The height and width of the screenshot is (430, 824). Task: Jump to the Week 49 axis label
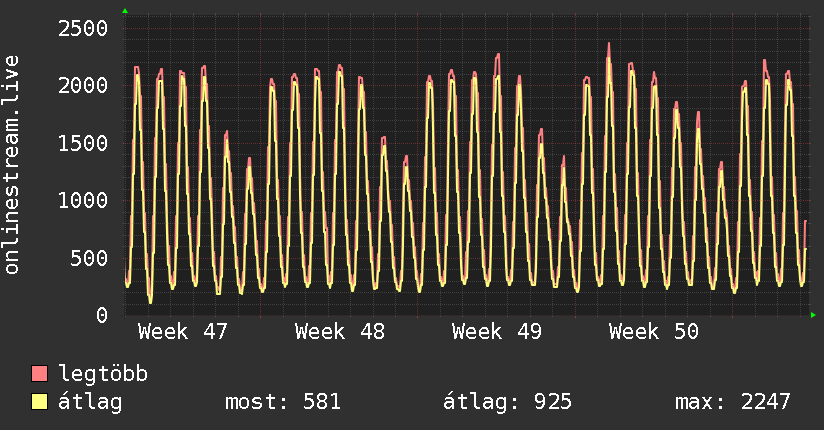(497, 332)
